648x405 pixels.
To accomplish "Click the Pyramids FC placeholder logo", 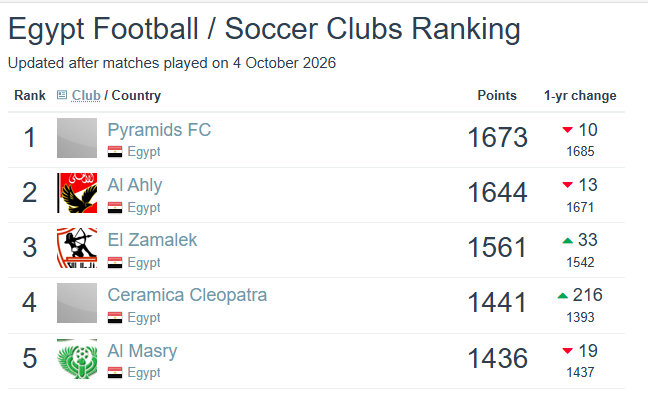I will [x=77, y=138].
